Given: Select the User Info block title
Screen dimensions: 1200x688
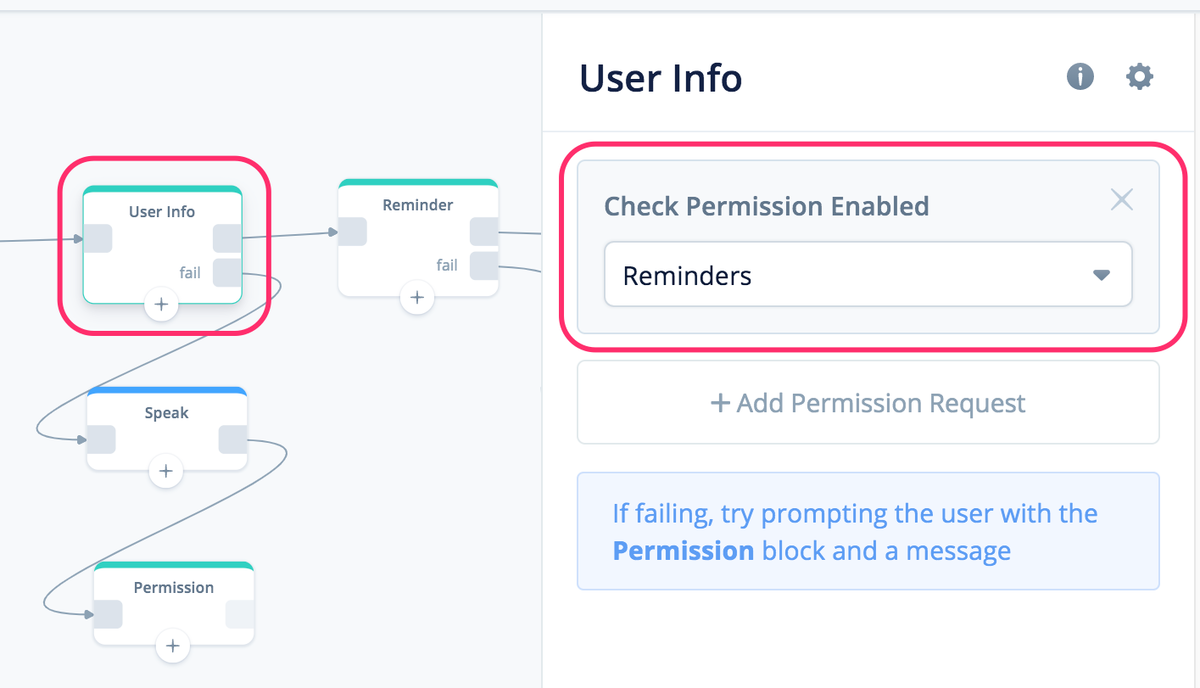Looking at the screenshot, I should 162,212.
